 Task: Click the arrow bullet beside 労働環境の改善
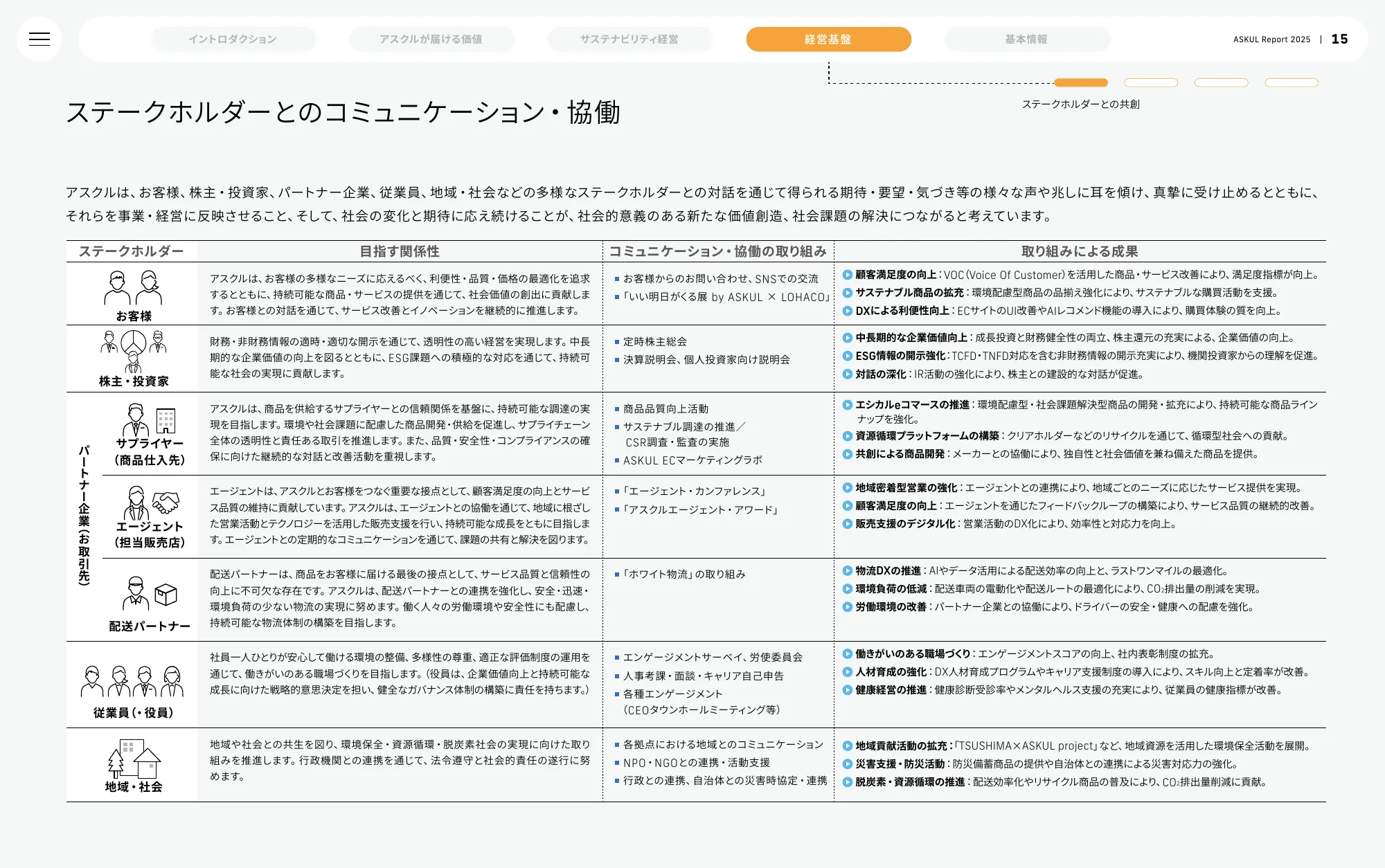pos(848,607)
